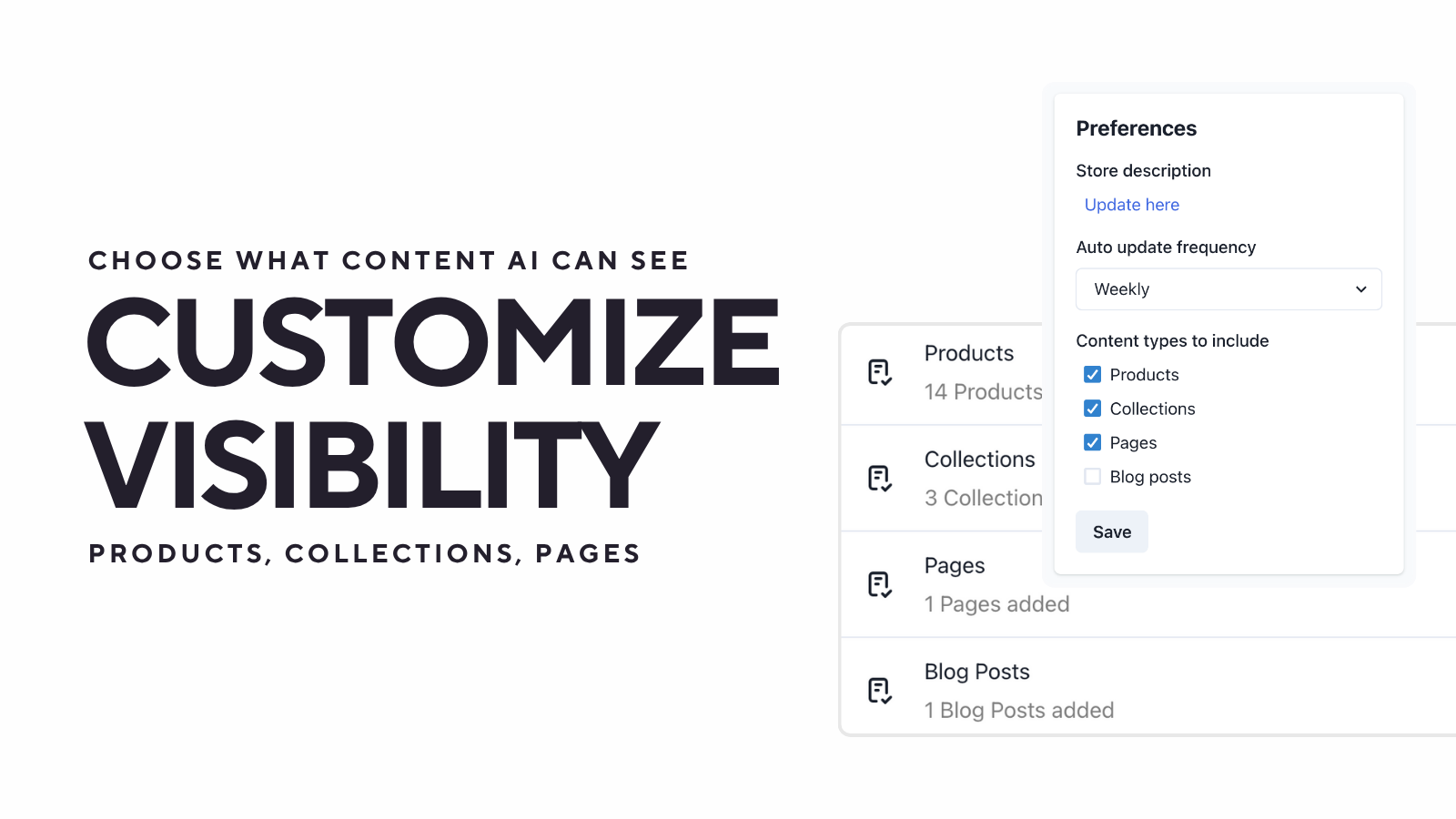Uncheck Pages under content types
This screenshot has width=1456, height=819.
[1092, 442]
